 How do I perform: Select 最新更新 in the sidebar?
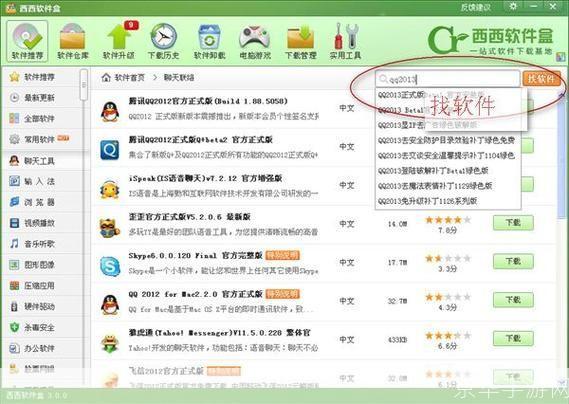(x=40, y=98)
